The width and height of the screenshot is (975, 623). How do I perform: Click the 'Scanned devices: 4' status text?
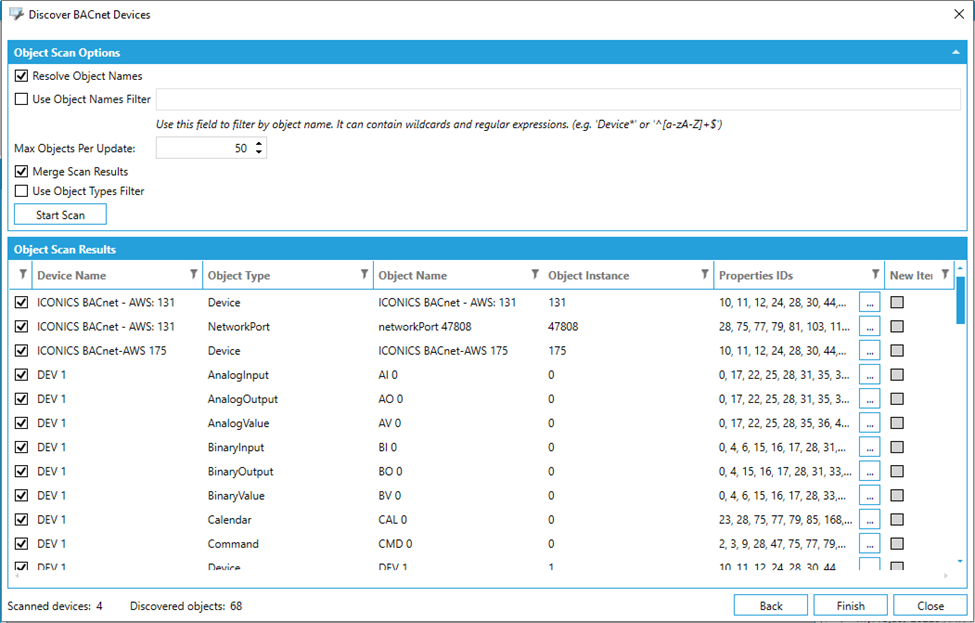pos(55,606)
